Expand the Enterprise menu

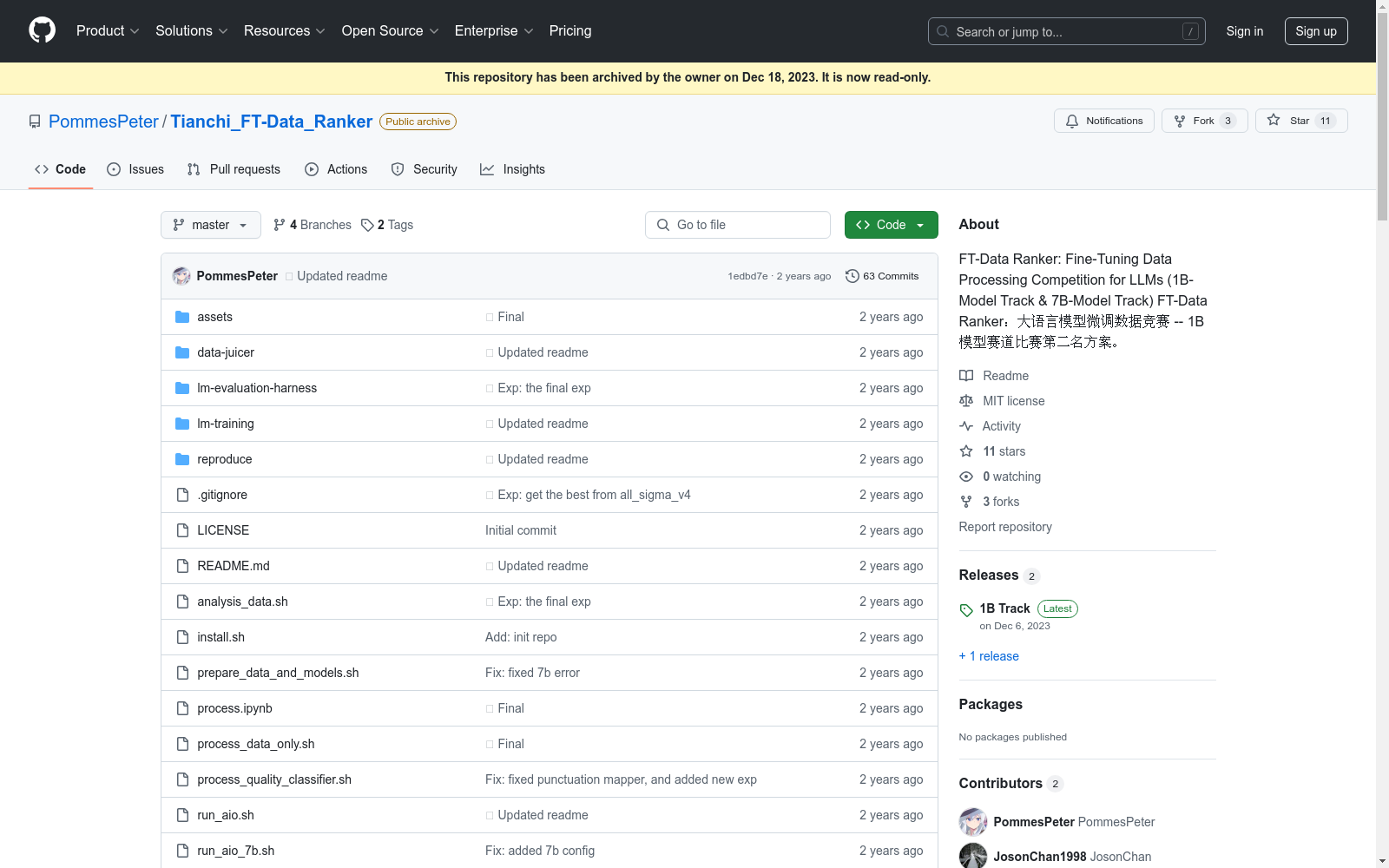[x=494, y=30]
